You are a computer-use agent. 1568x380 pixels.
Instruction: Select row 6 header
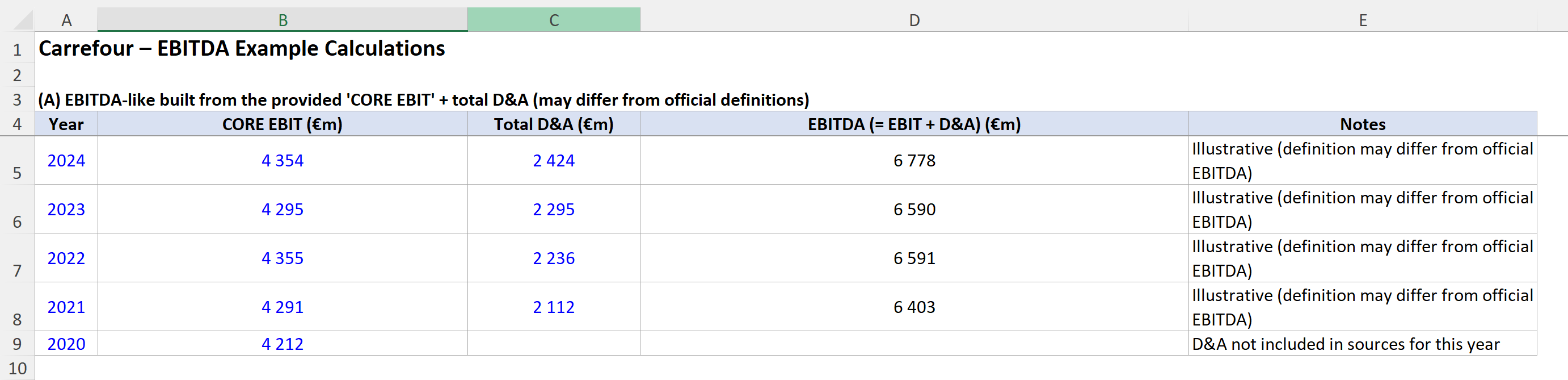tap(17, 209)
